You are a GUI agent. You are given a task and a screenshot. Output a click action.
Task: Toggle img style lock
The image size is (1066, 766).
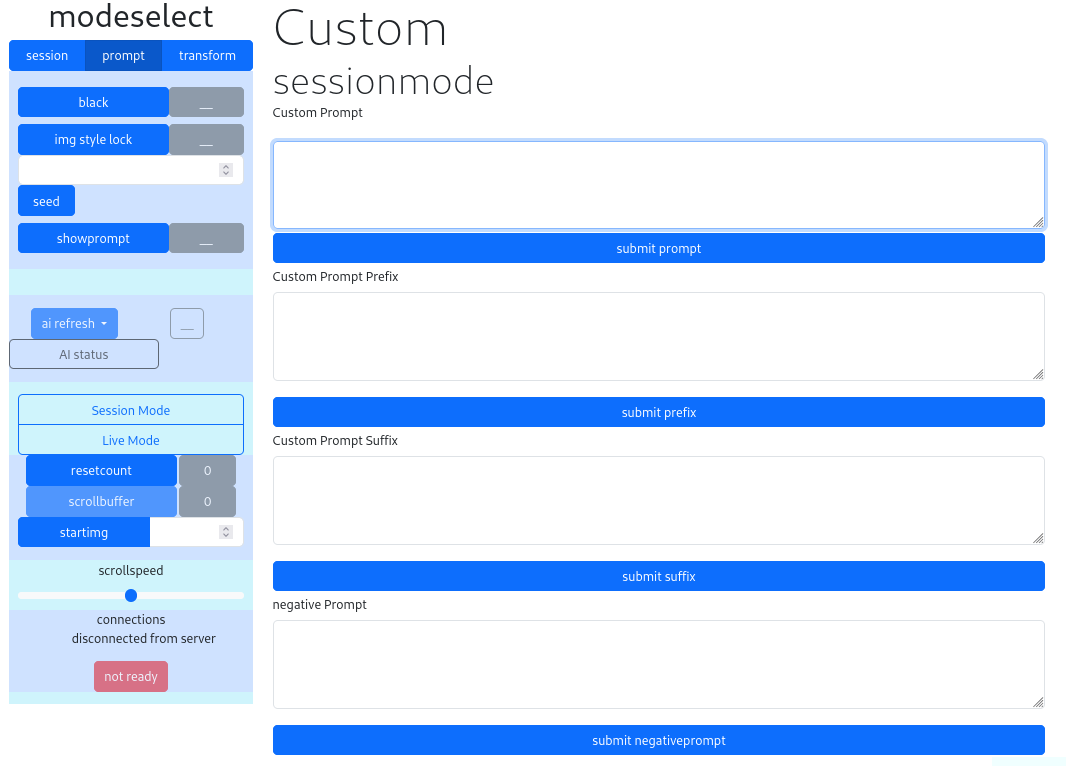tap(94, 140)
